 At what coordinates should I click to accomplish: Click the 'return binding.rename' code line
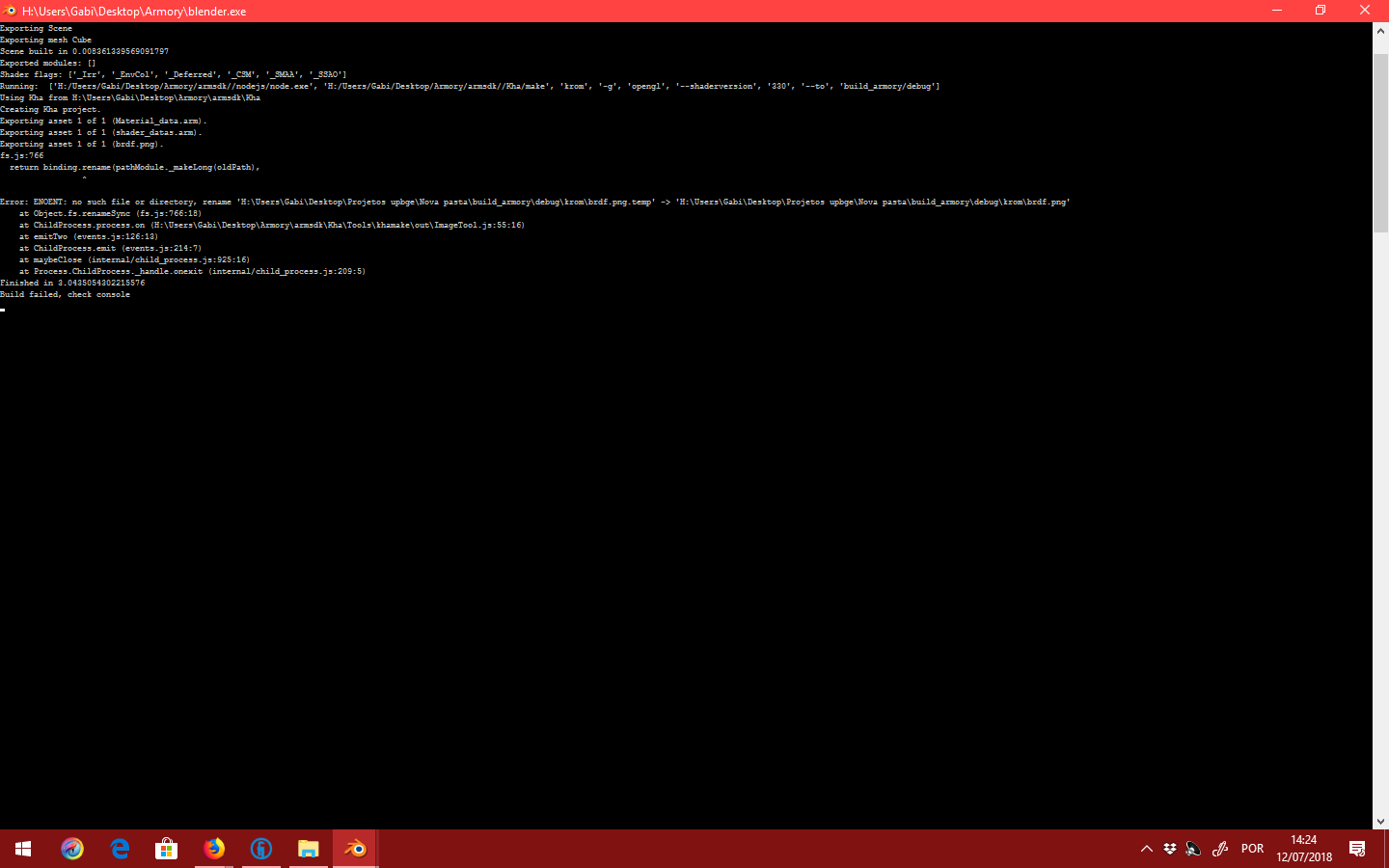point(135,167)
